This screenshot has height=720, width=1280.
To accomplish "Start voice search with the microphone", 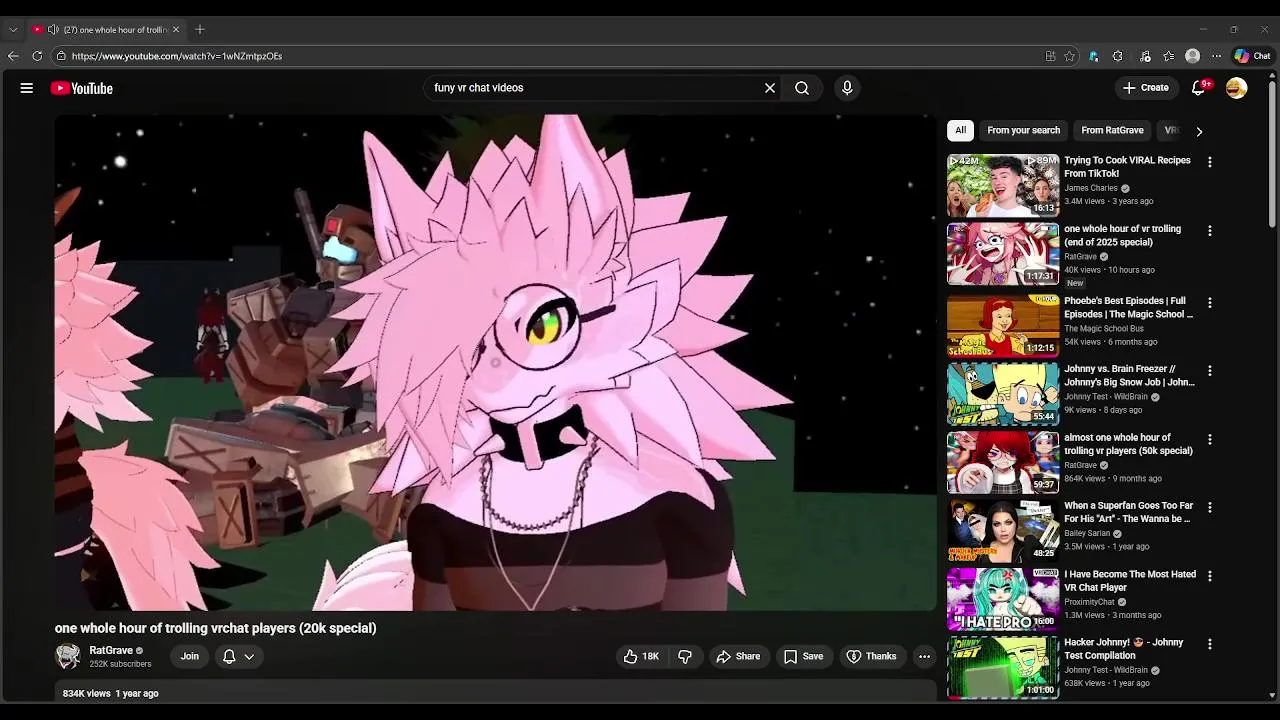I will pyautogui.click(x=847, y=88).
